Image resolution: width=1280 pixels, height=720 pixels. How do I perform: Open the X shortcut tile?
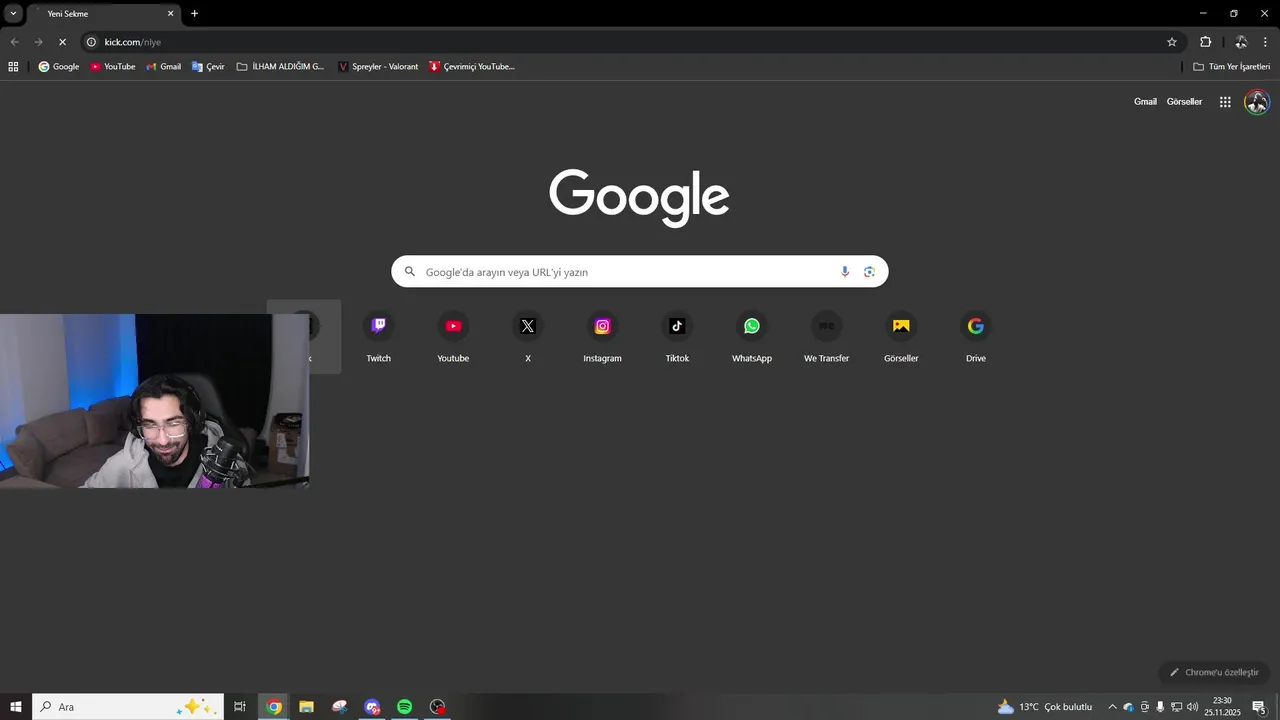[x=528, y=337]
